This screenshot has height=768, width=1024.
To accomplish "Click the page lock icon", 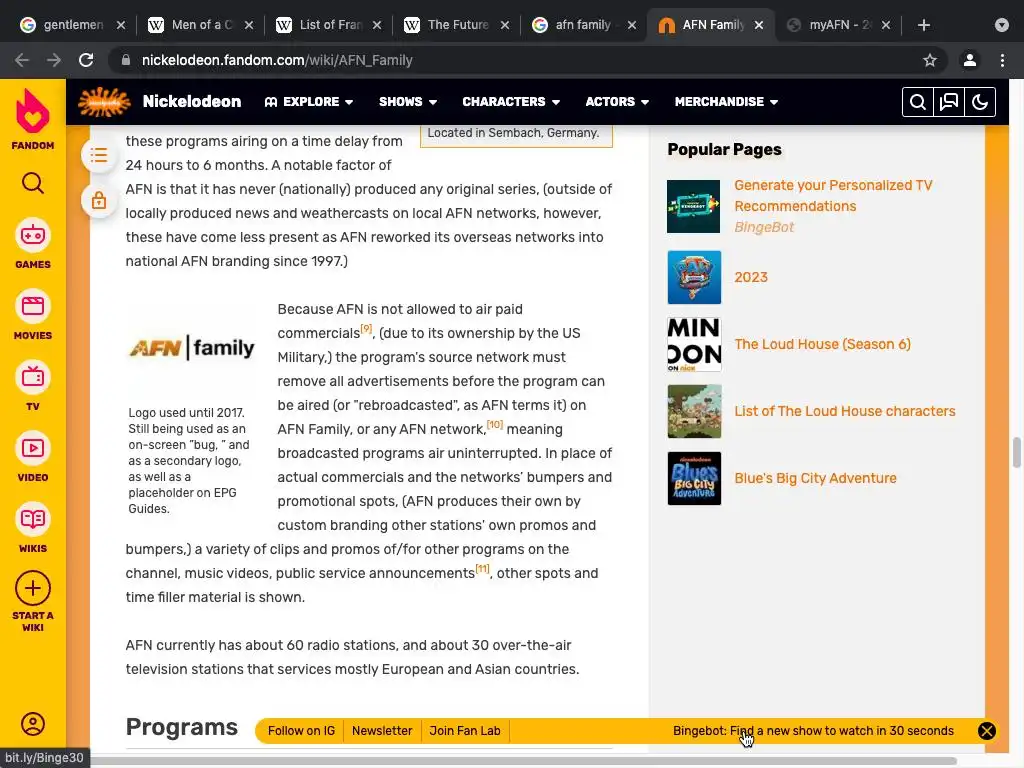I will click(x=99, y=200).
